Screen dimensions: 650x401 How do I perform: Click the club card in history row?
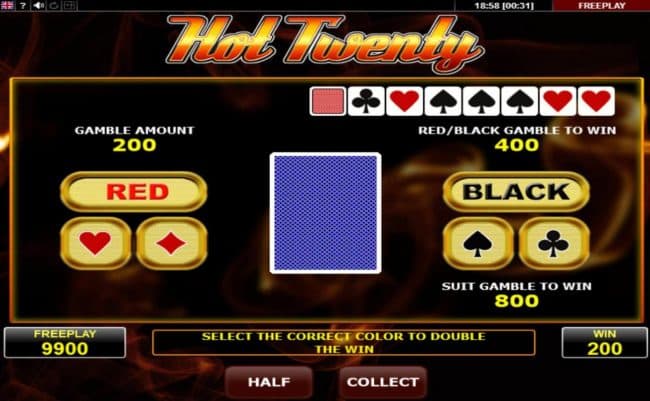pyautogui.click(x=366, y=101)
